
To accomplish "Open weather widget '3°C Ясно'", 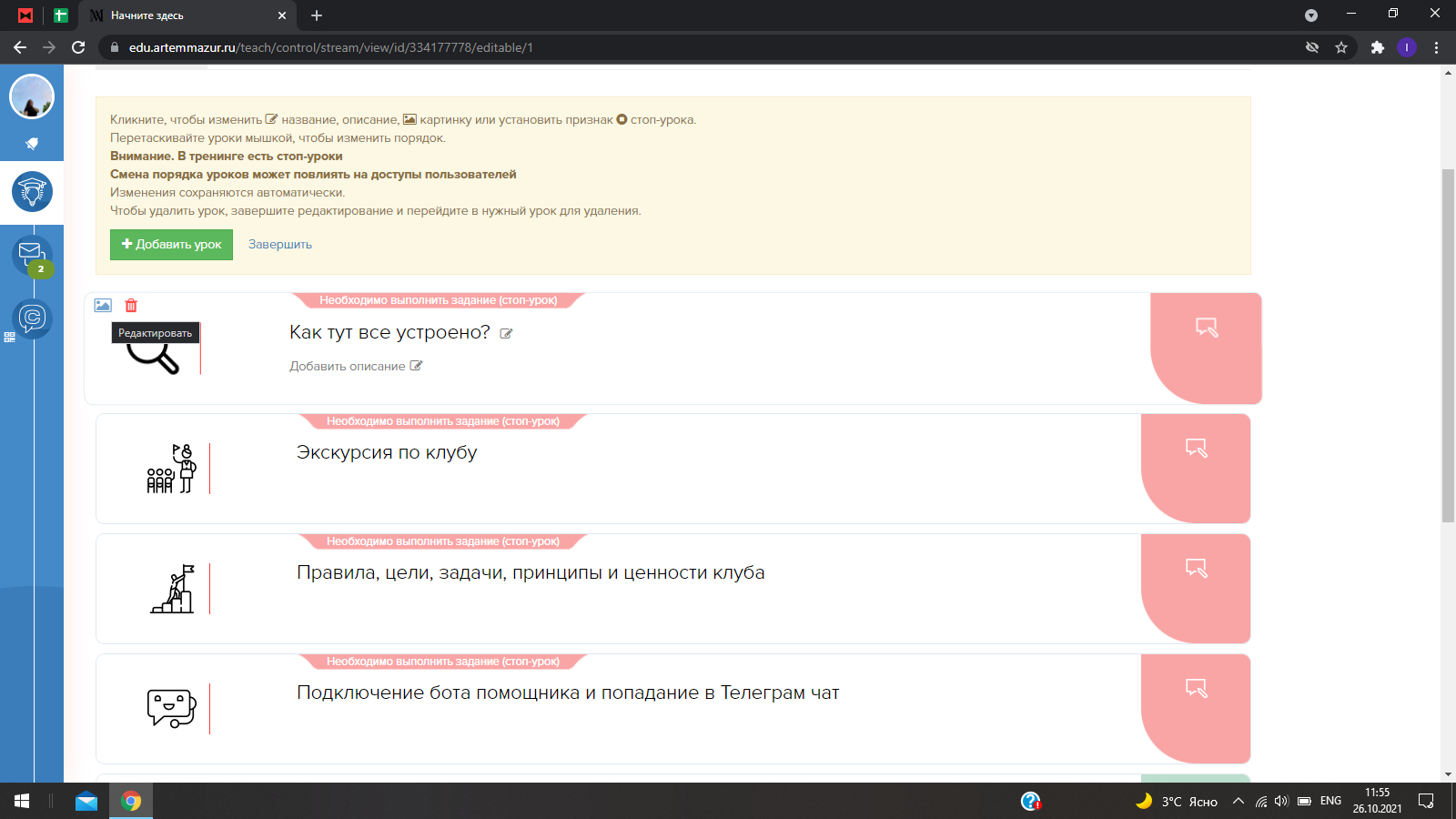I will coord(1177,801).
